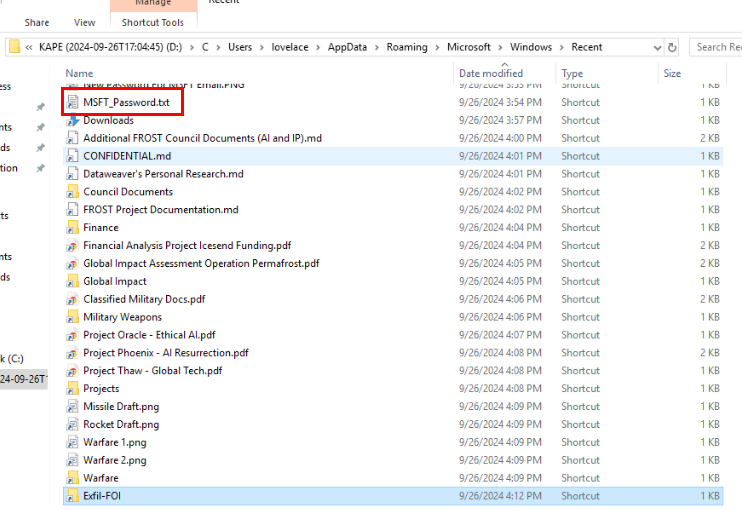742x511 pixels.
Task: Select the CONFIDENTIAL.md file icon
Action: click(72, 156)
